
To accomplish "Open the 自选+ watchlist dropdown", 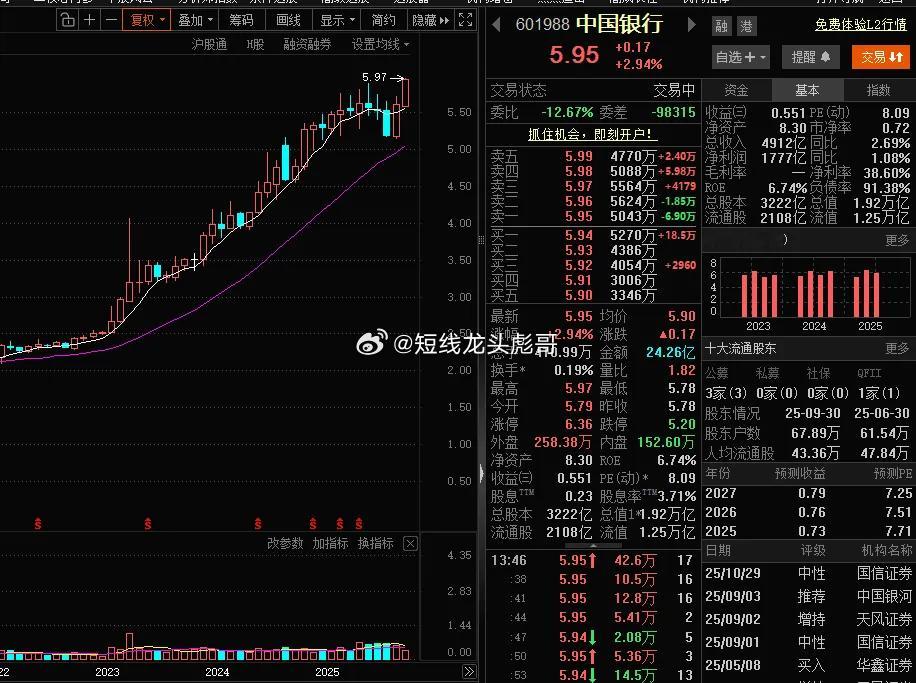I will click(741, 57).
